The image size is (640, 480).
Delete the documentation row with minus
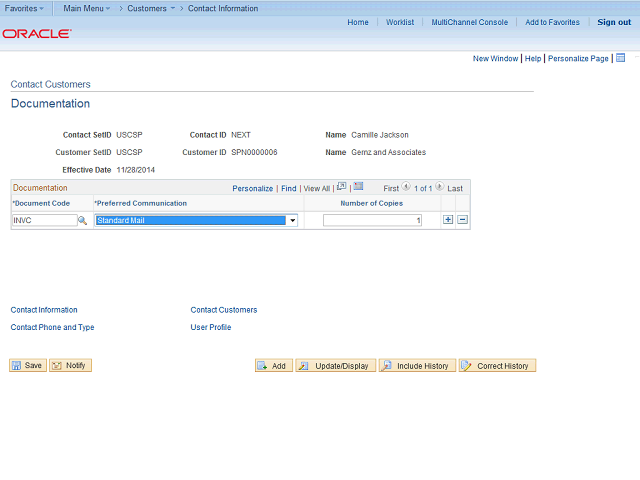462,220
